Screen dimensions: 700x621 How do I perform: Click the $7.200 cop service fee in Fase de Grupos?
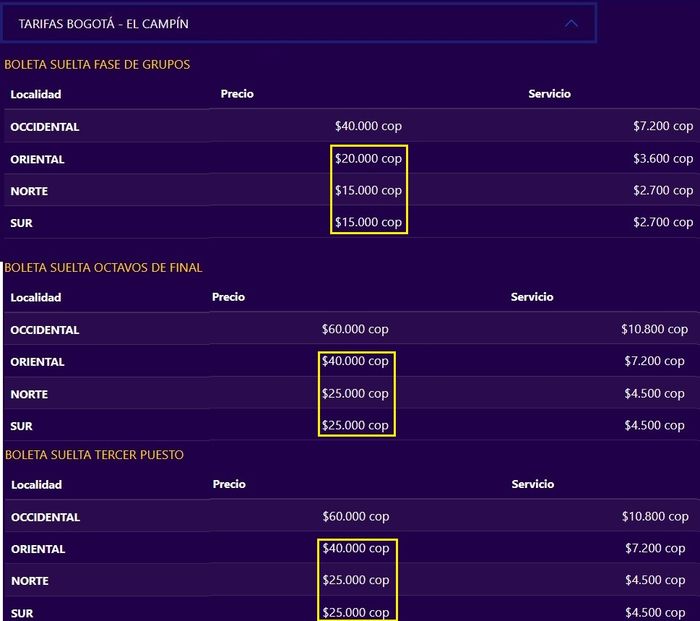(x=663, y=127)
